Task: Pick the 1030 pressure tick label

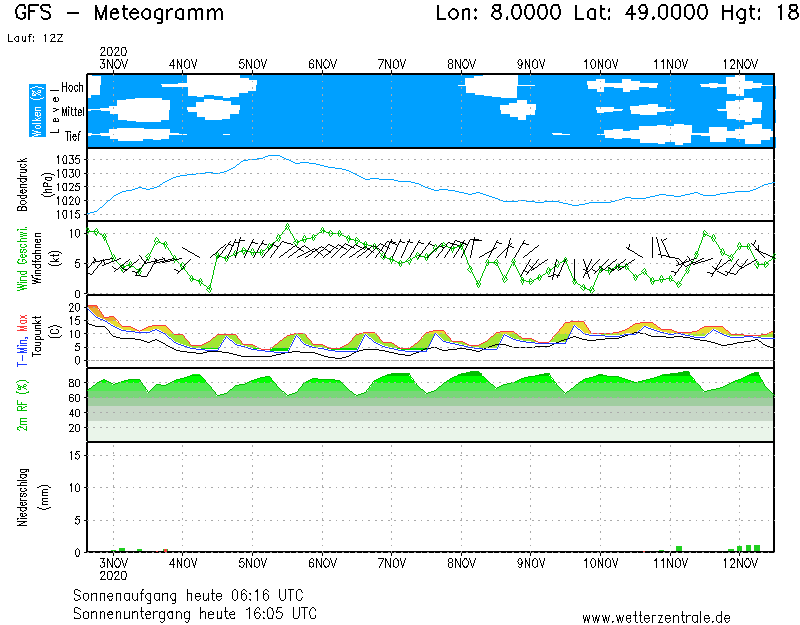Action: coord(68,173)
